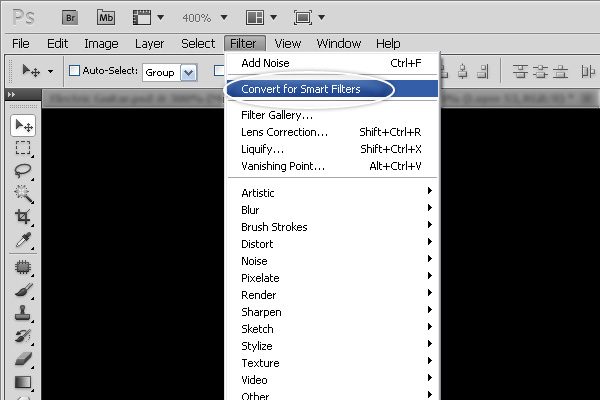
Task: Select the Crop tool
Action: tap(23, 217)
